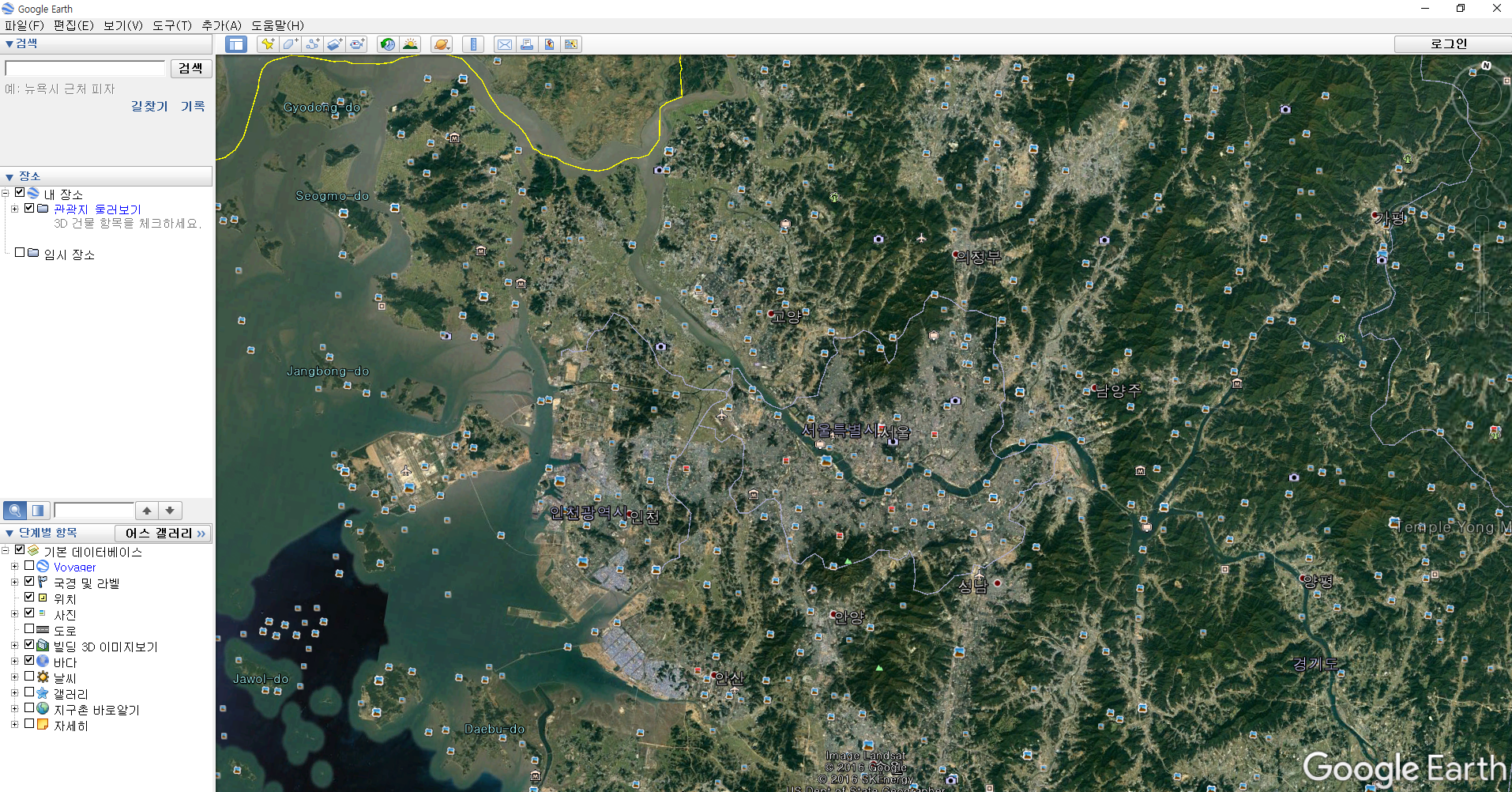Click the north compass N indicator
The width and height of the screenshot is (1512, 792).
click(x=1486, y=66)
